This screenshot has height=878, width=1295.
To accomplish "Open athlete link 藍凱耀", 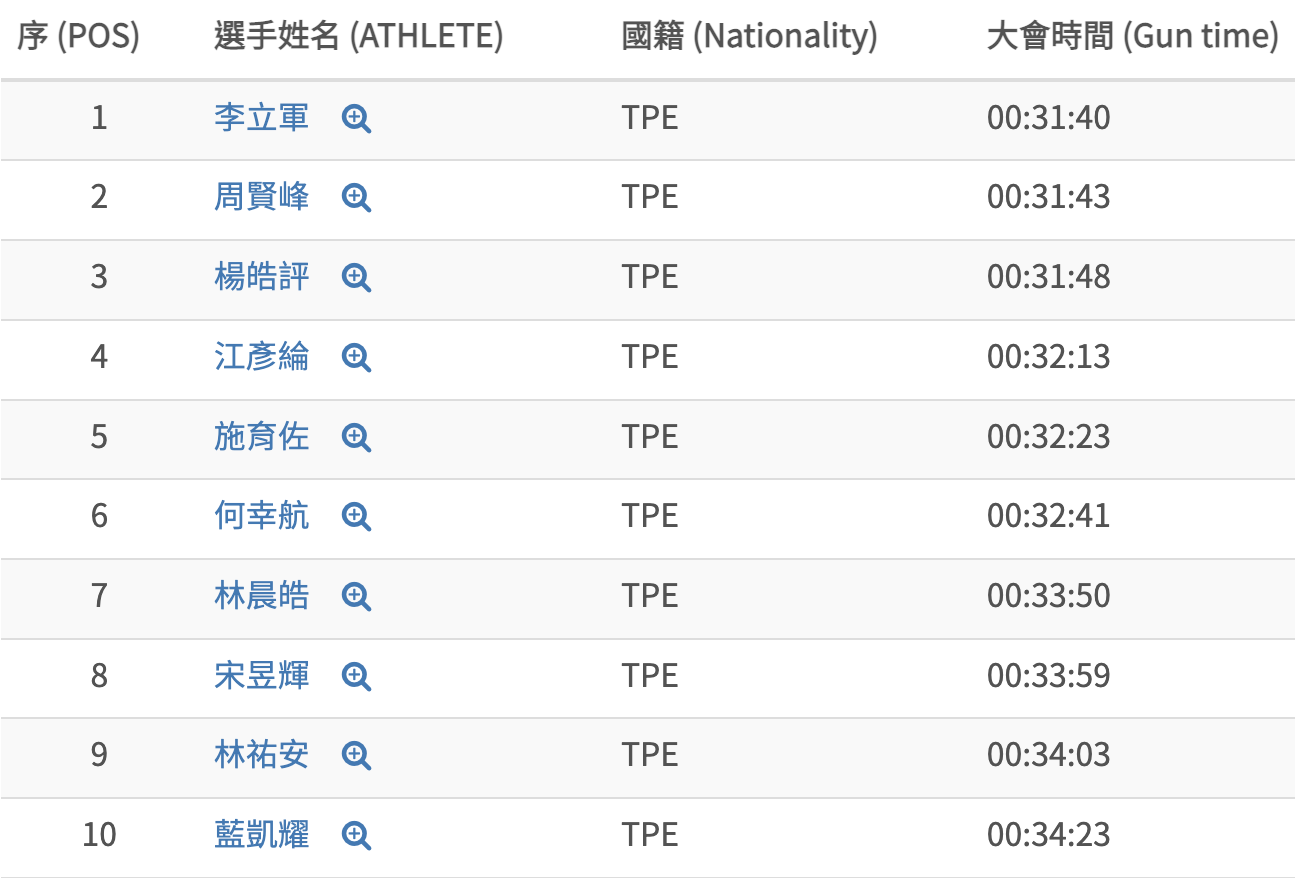I will pos(262,834).
